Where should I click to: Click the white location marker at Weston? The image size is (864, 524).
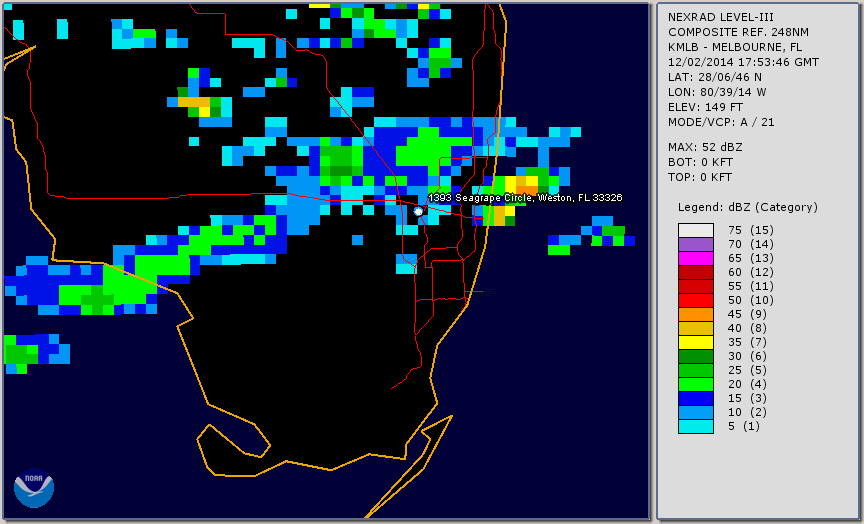click(x=418, y=211)
